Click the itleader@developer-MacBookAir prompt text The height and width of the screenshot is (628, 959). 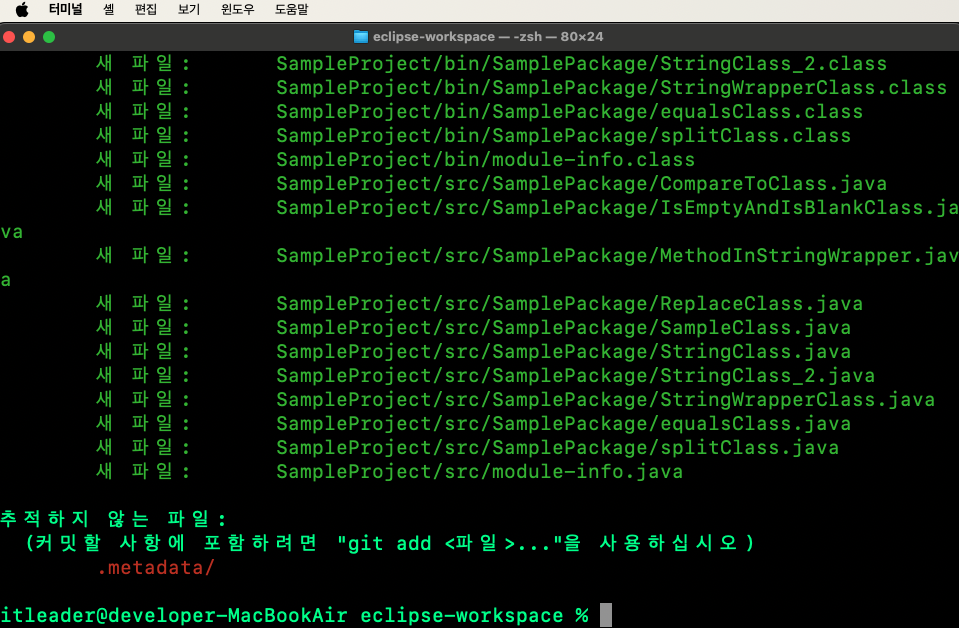pos(174,615)
